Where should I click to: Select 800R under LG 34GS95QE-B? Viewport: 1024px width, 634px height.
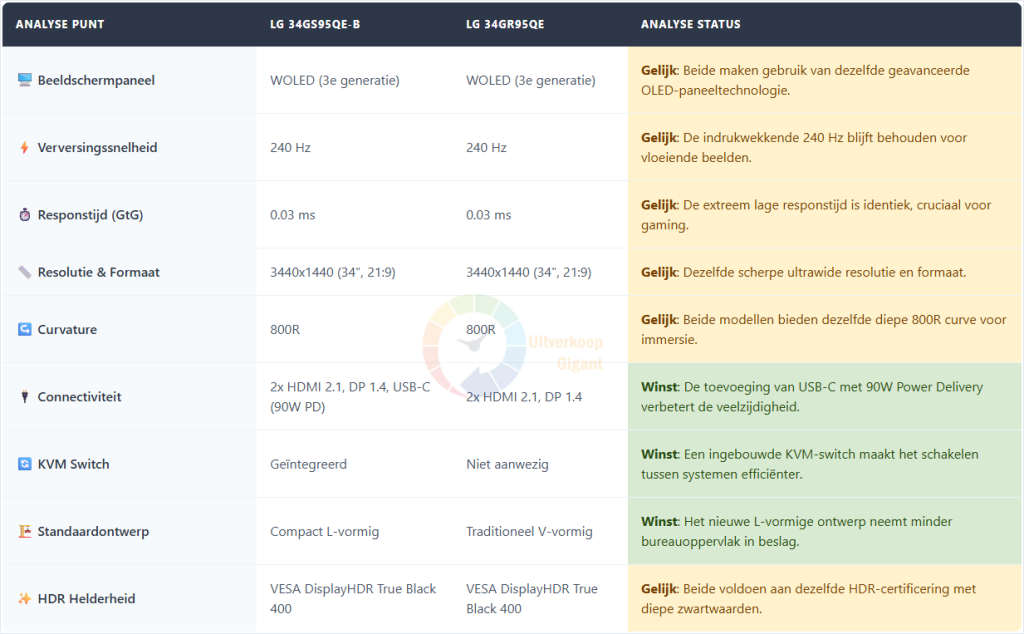point(285,329)
